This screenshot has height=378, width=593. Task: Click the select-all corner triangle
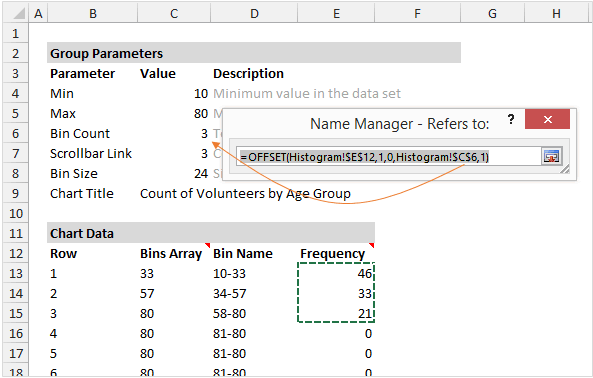(16, 14)
